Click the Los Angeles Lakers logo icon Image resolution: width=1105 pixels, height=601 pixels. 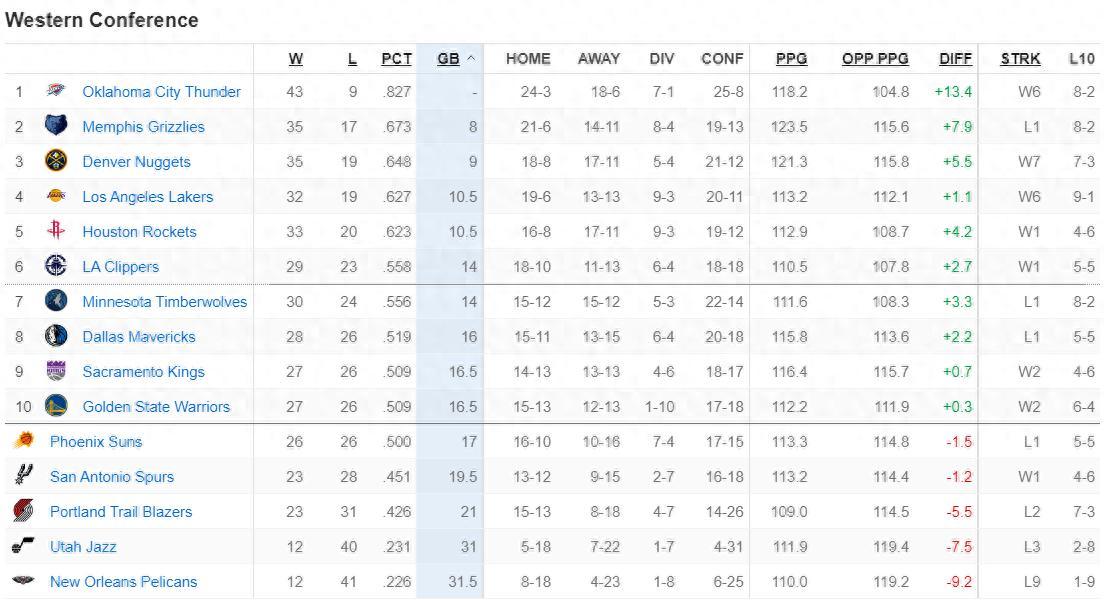pyautogui.click(x=56, y=197)
